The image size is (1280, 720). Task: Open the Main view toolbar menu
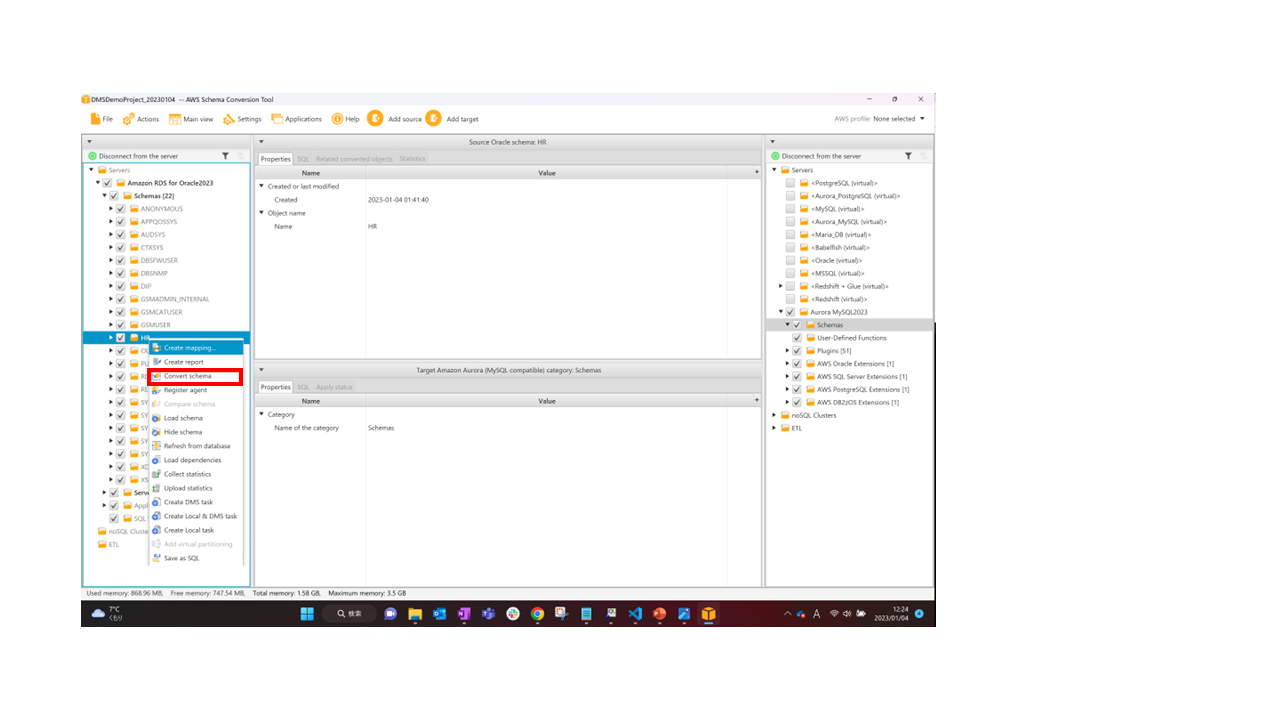click(x=191, y=119)
